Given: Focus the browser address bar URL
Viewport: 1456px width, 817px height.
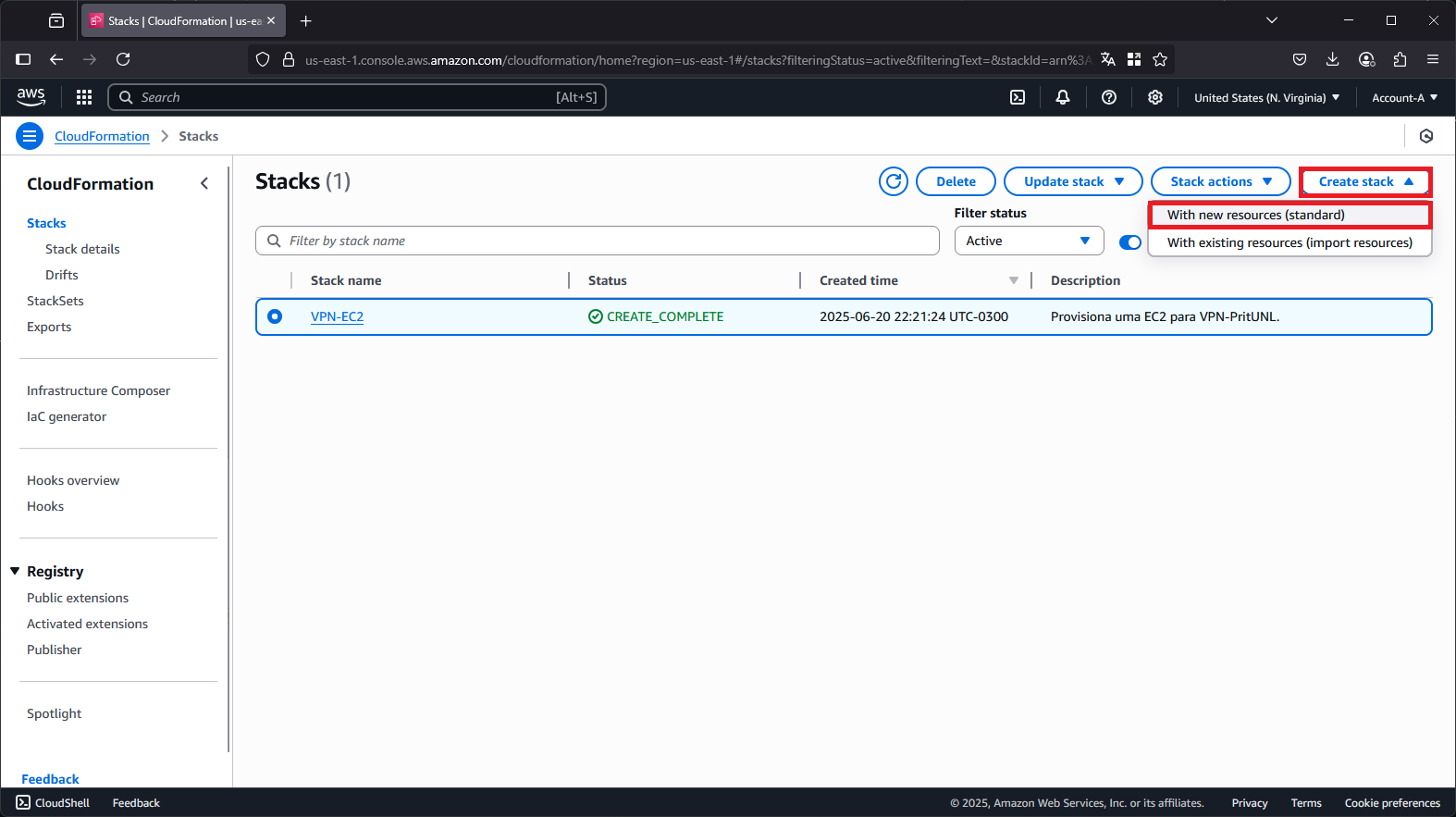Looking at the screenshot, I should (x=698, y=59).
